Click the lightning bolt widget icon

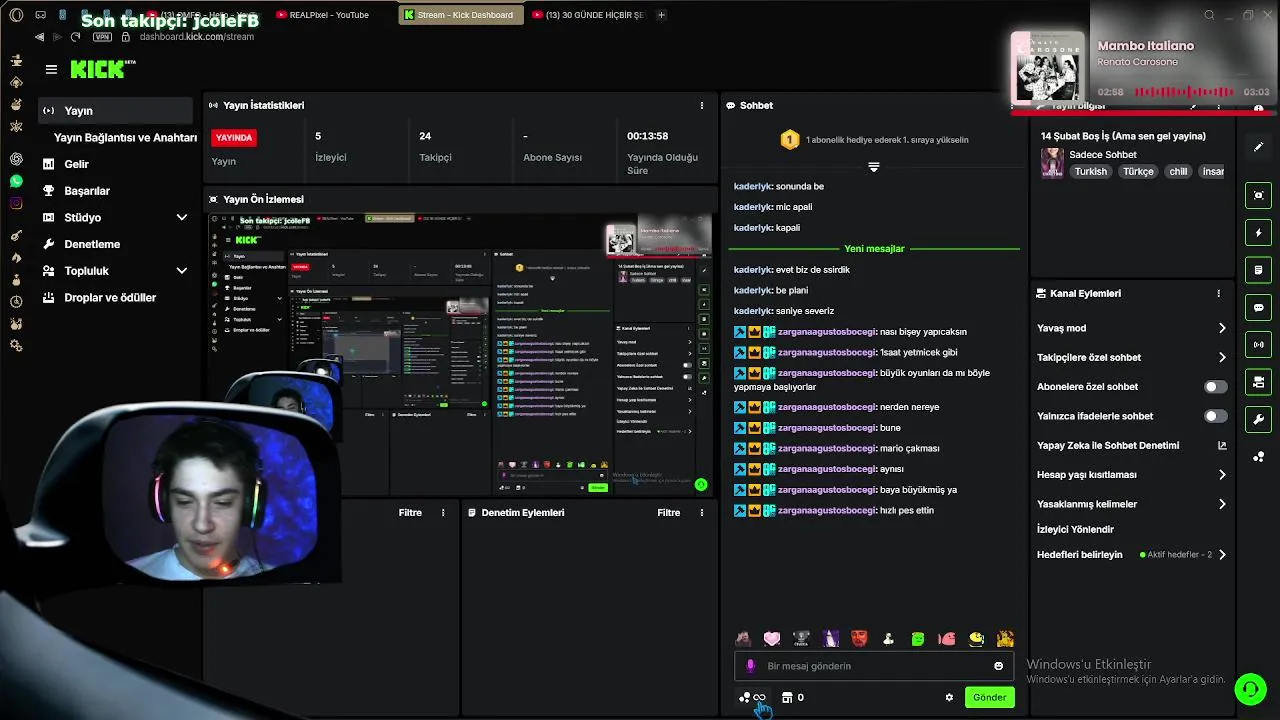(1258, 233)
